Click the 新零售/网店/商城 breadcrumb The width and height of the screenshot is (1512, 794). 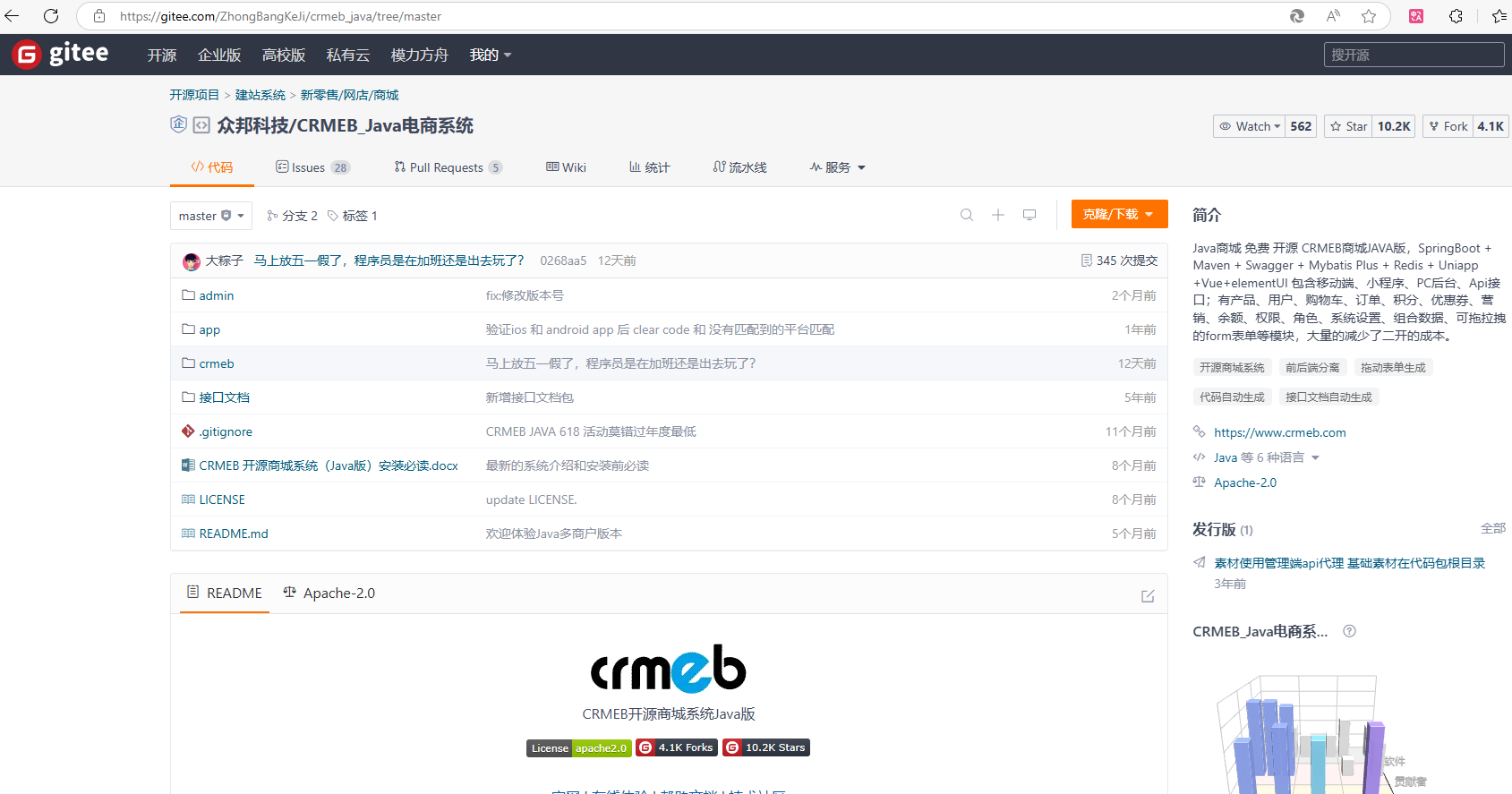pyautogui.click(x=350, y=95)
